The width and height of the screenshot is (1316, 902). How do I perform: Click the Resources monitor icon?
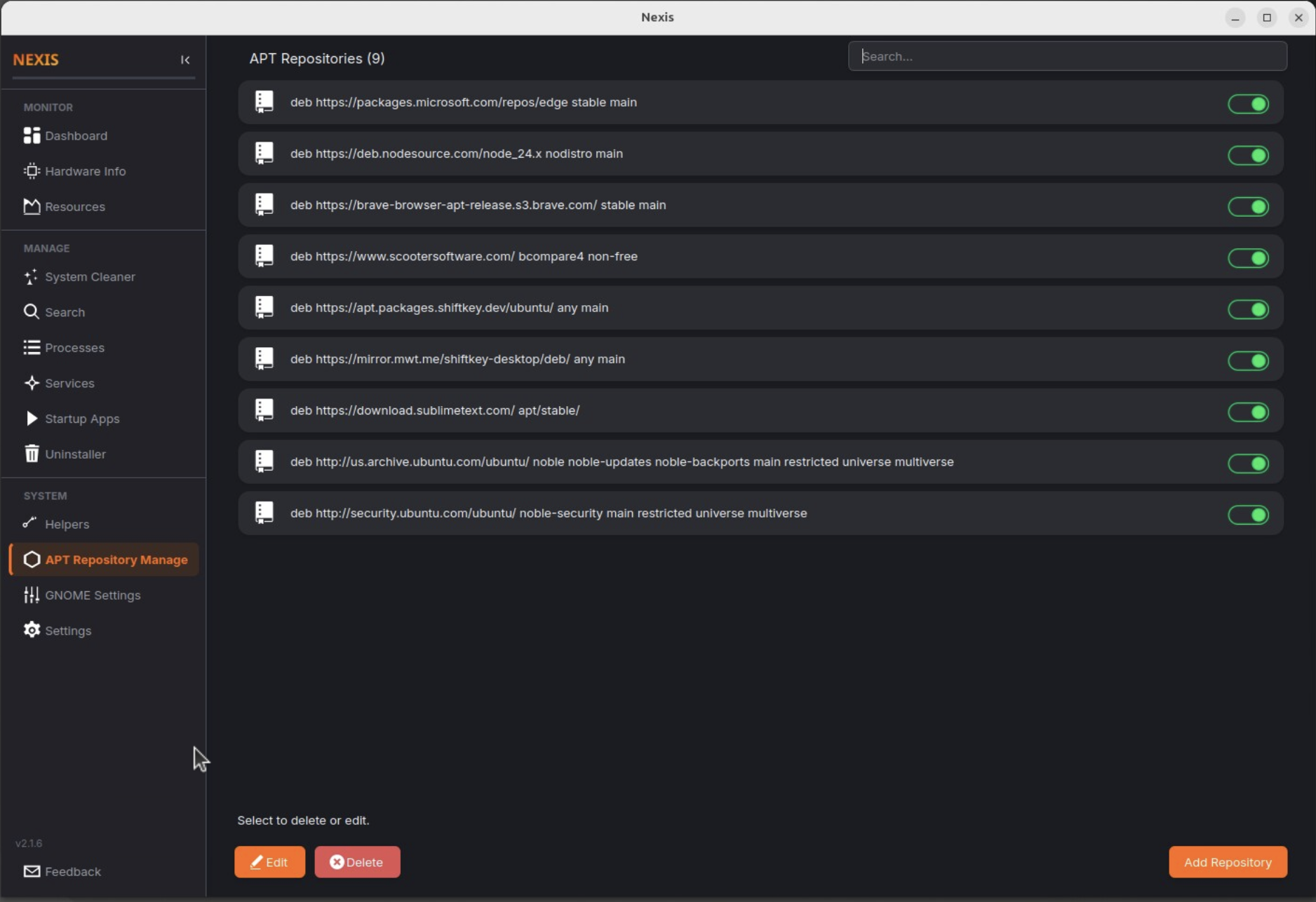click(x=30, y=206)
